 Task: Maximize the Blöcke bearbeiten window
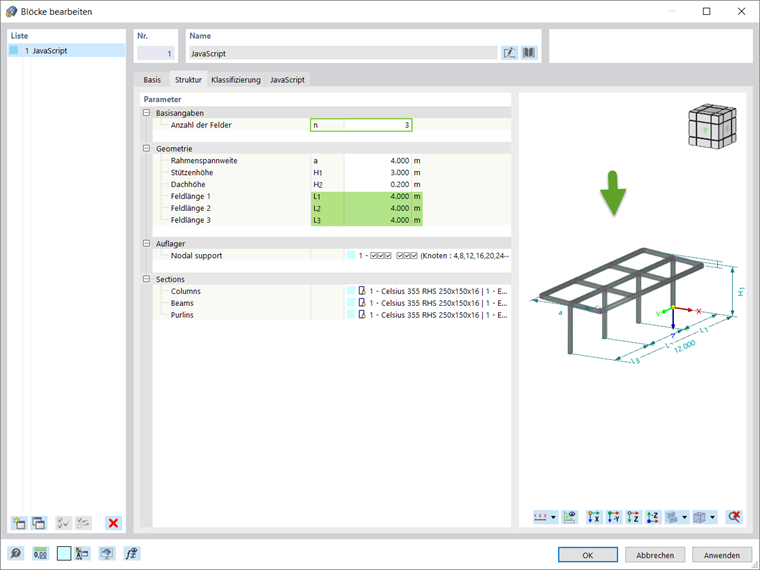click(707, 11)
